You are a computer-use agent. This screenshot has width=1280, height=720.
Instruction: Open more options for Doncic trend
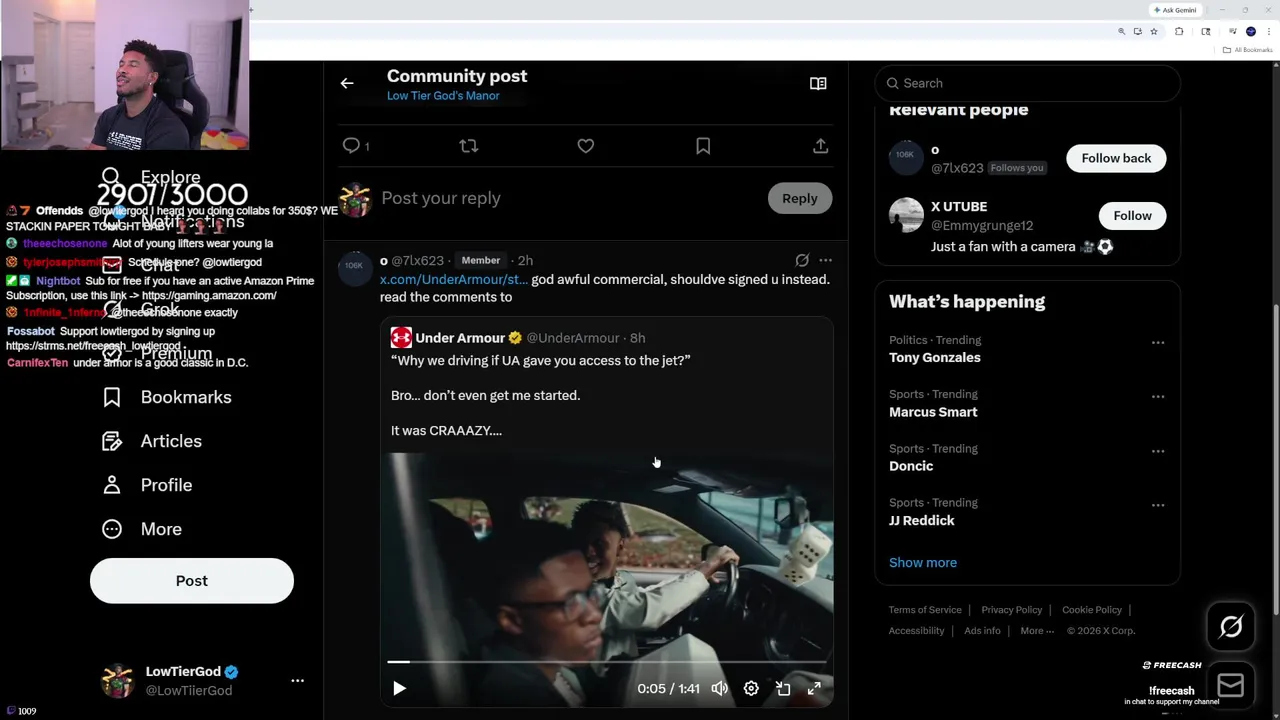click(1158, 451)
